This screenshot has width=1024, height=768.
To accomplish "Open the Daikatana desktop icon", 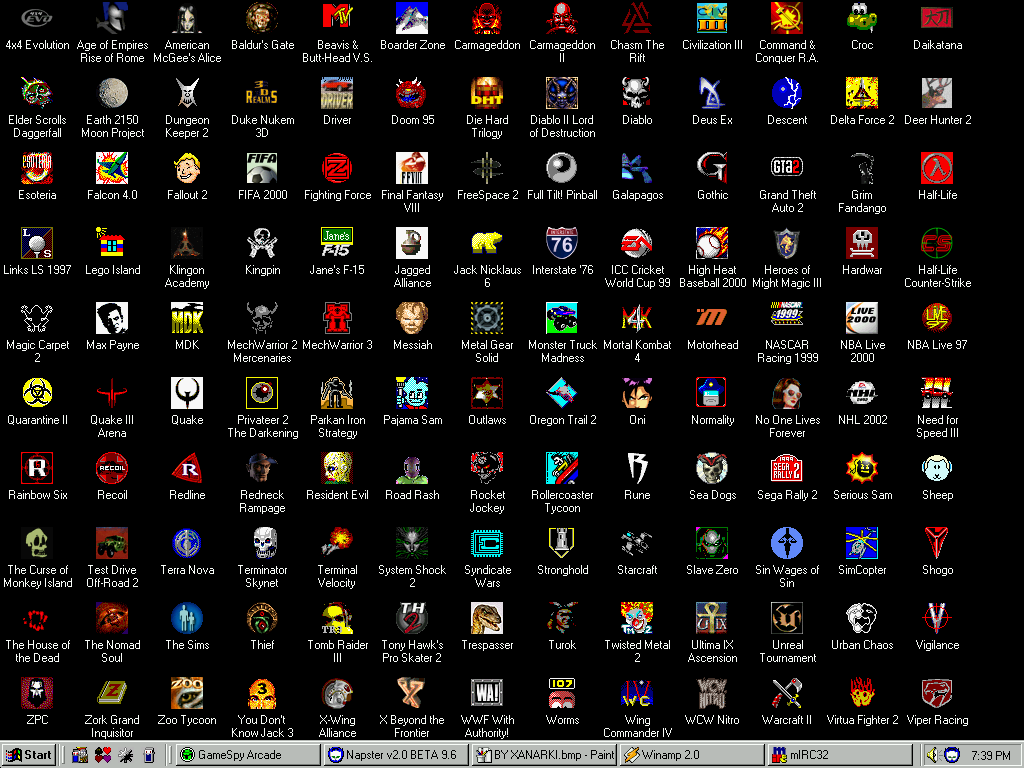I will (x=937, y=18).
